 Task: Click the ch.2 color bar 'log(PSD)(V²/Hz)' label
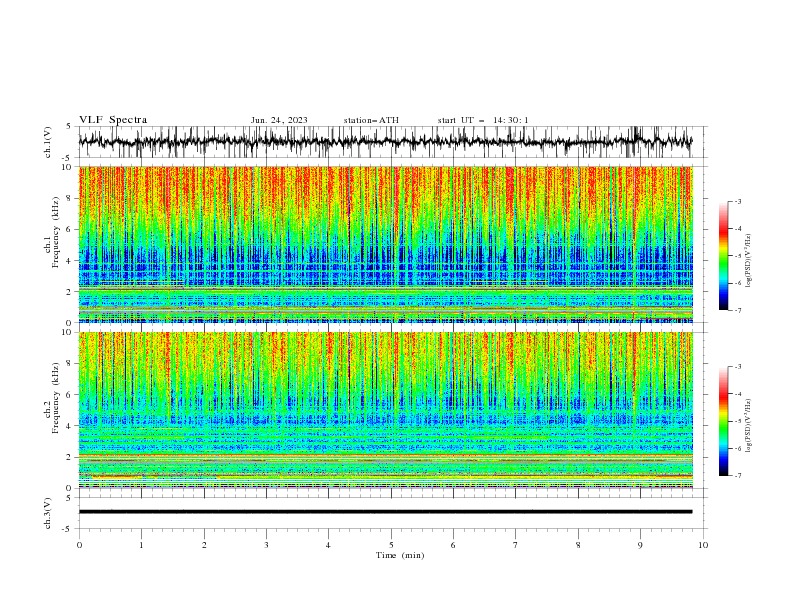coord(749,426)
